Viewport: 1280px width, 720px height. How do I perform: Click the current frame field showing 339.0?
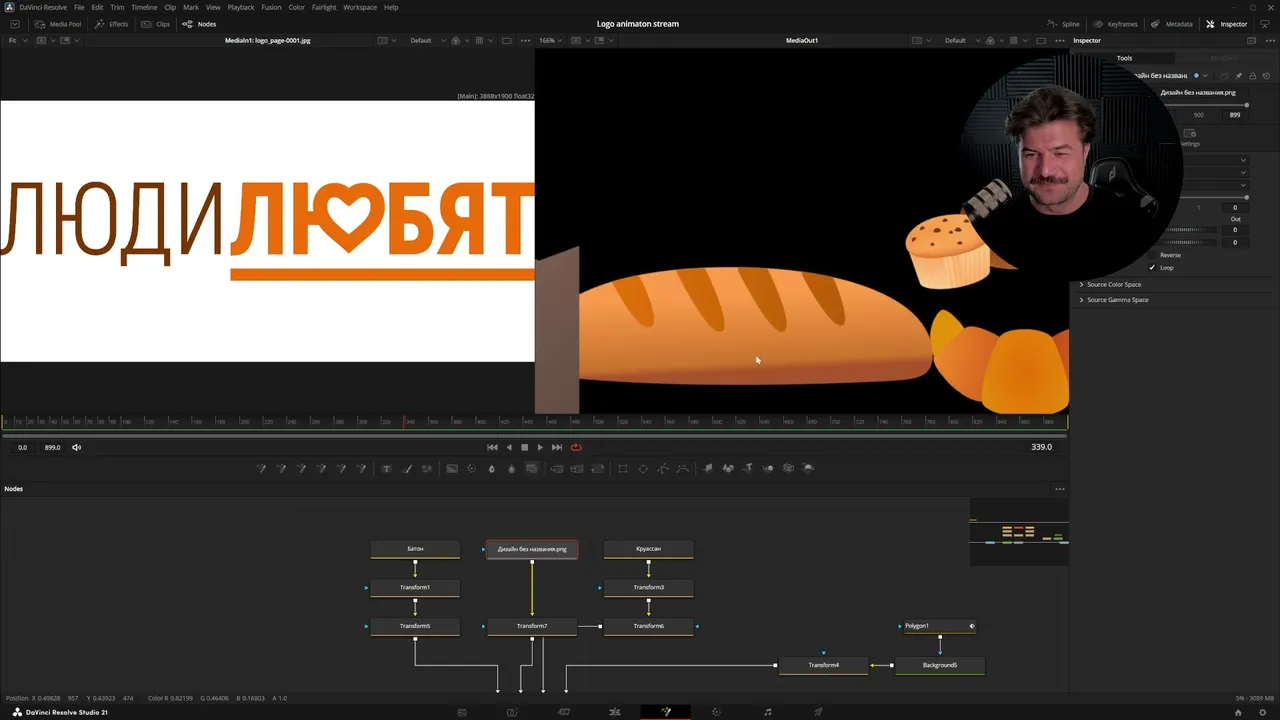click(1041, 447)
